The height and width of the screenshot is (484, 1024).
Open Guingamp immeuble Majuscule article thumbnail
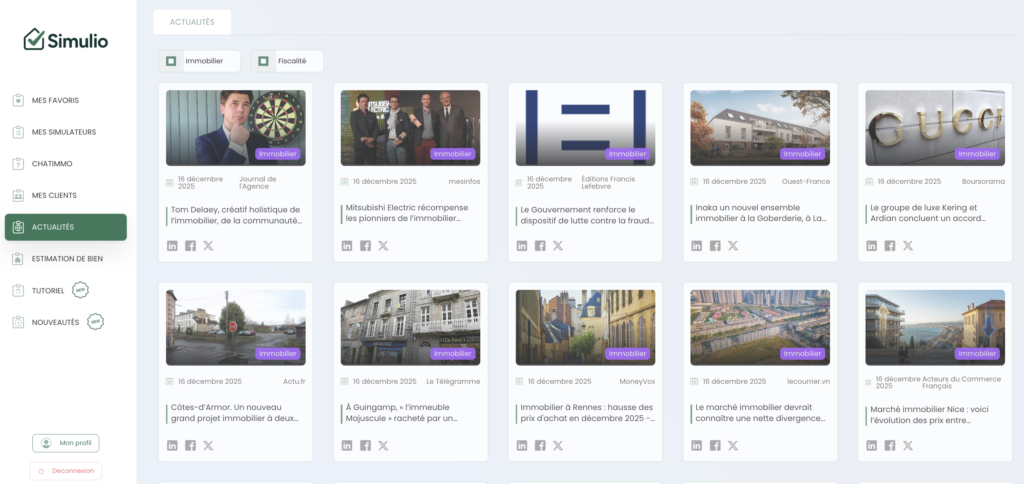(410, 327)
